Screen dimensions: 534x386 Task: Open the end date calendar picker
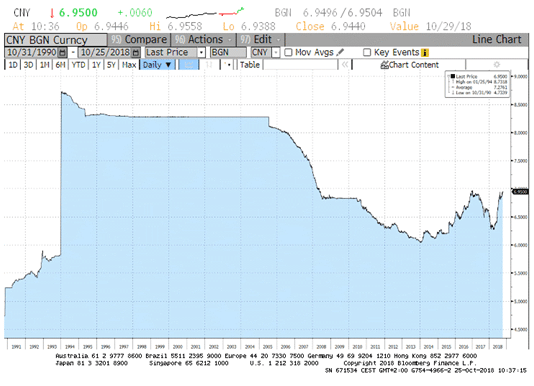[136, 52]
